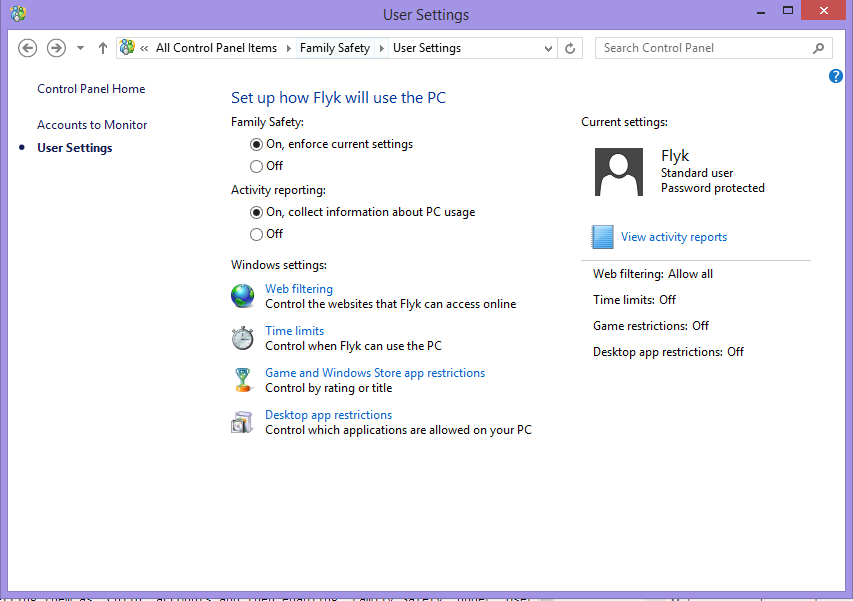Click the Time limits clock icon
This screenshot has height=601, width=853.
pyautogui.click(x=243, y=338)
